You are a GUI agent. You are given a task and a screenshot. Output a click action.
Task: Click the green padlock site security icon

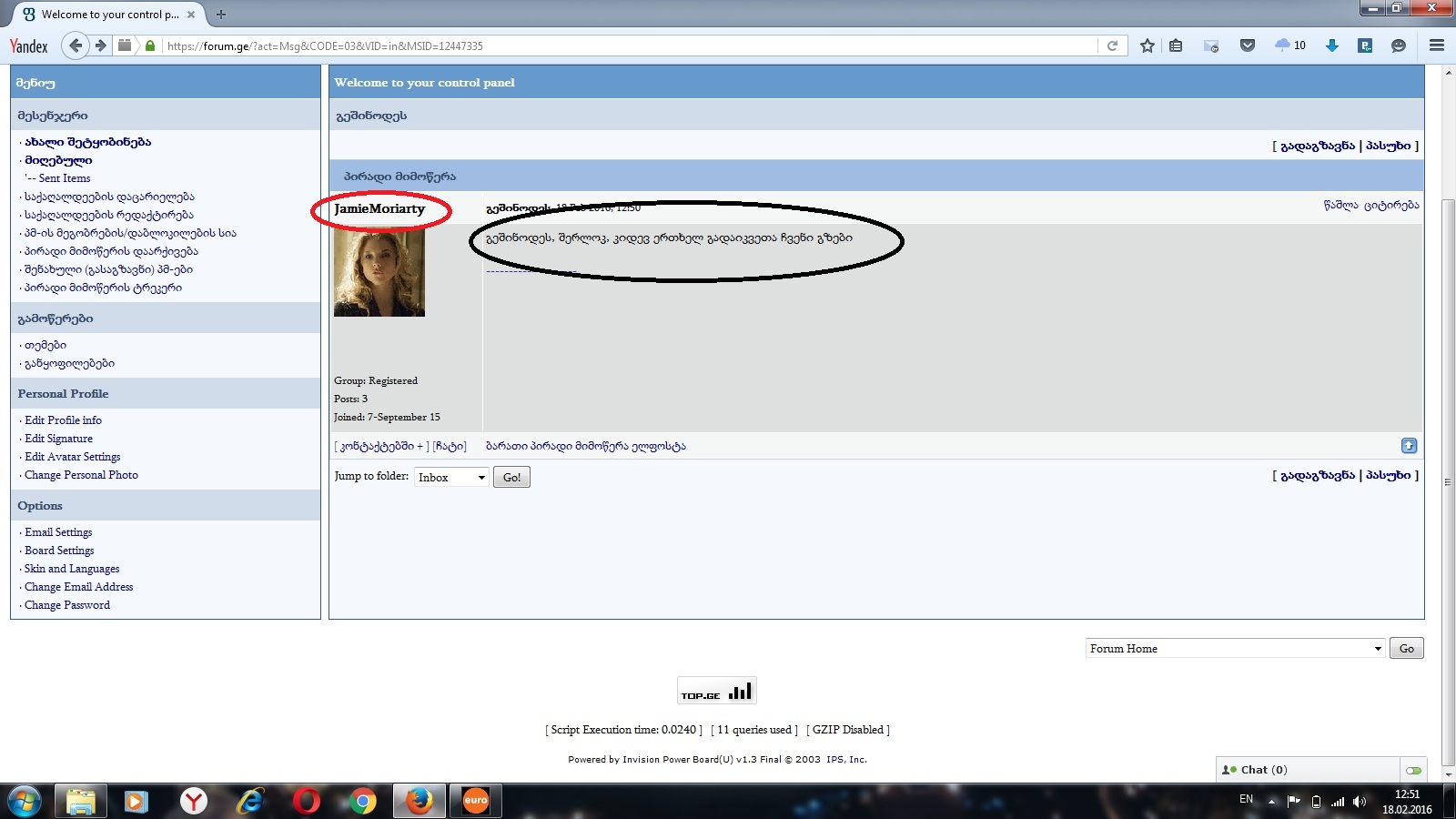(150, 45)
